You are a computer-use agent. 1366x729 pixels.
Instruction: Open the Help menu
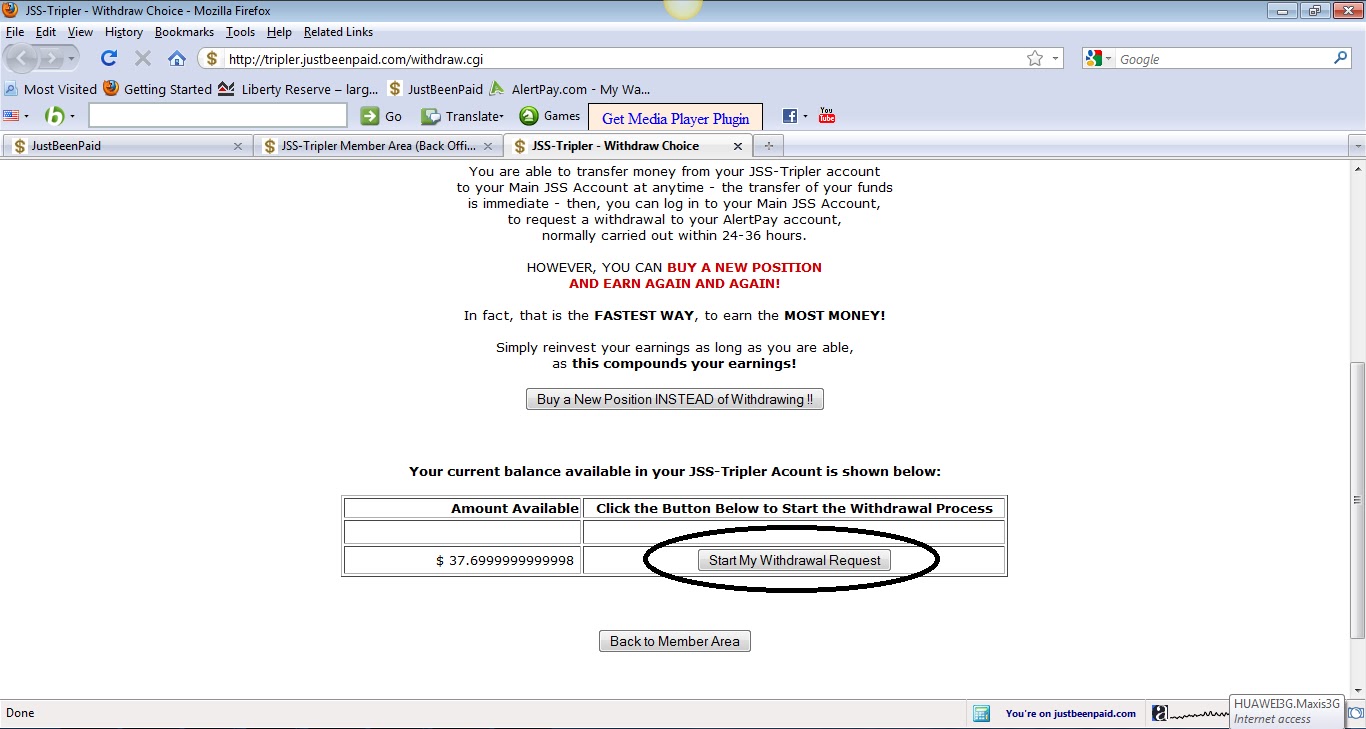(x=279, y=32)
